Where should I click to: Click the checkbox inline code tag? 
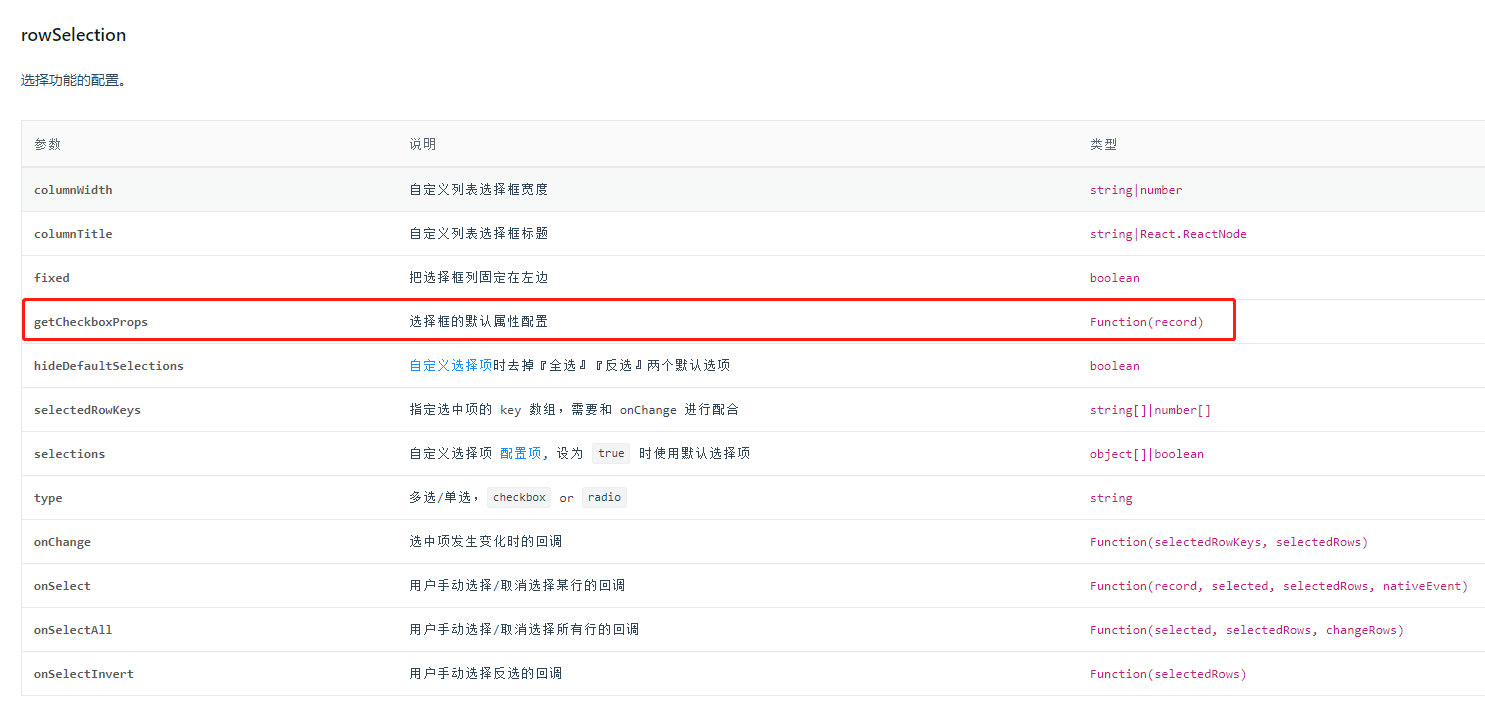tap(518, 497)
